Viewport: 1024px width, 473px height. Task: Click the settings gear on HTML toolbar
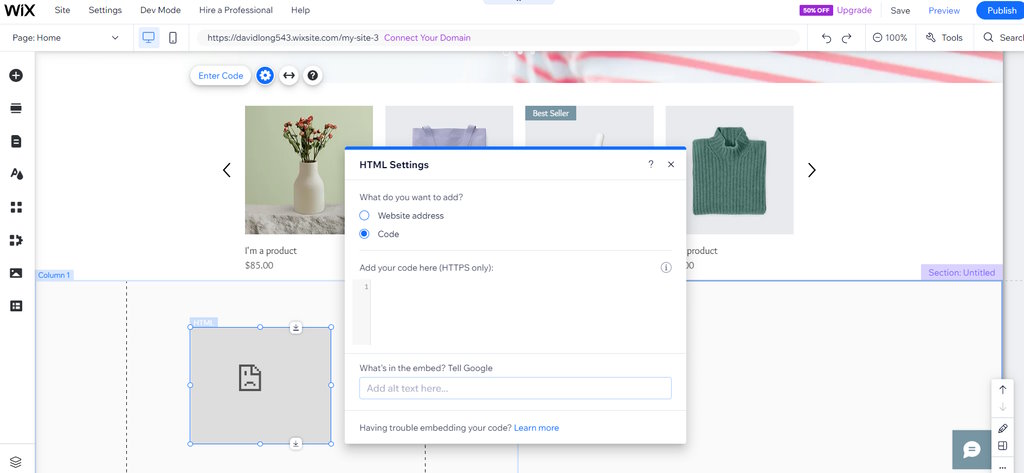pyautogui.click(x=264, y=75)
